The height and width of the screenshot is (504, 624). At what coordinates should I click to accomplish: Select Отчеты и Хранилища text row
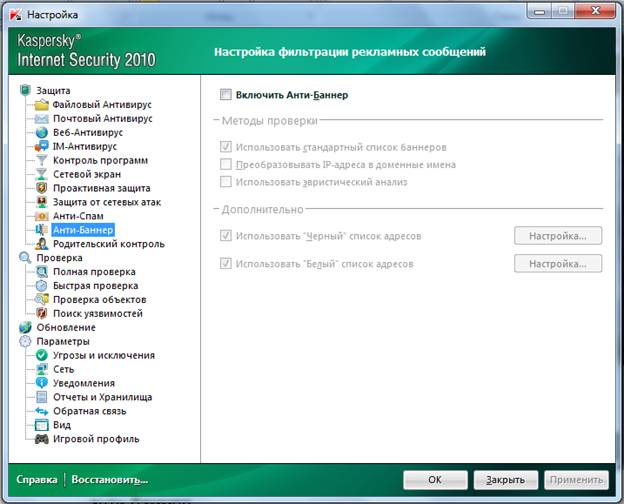click(x=103, y=397)
